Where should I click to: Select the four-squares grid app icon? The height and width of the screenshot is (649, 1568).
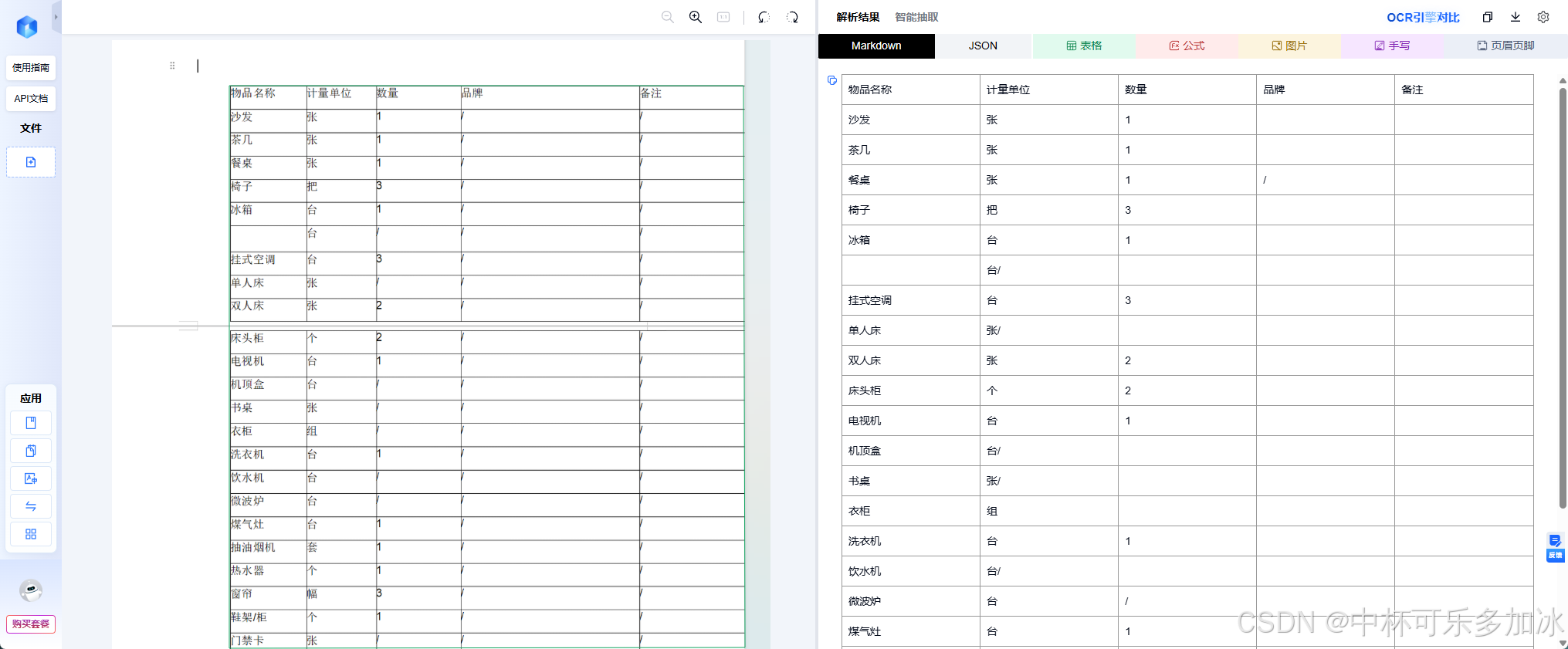pyautogui.click(x=31, y=534)
